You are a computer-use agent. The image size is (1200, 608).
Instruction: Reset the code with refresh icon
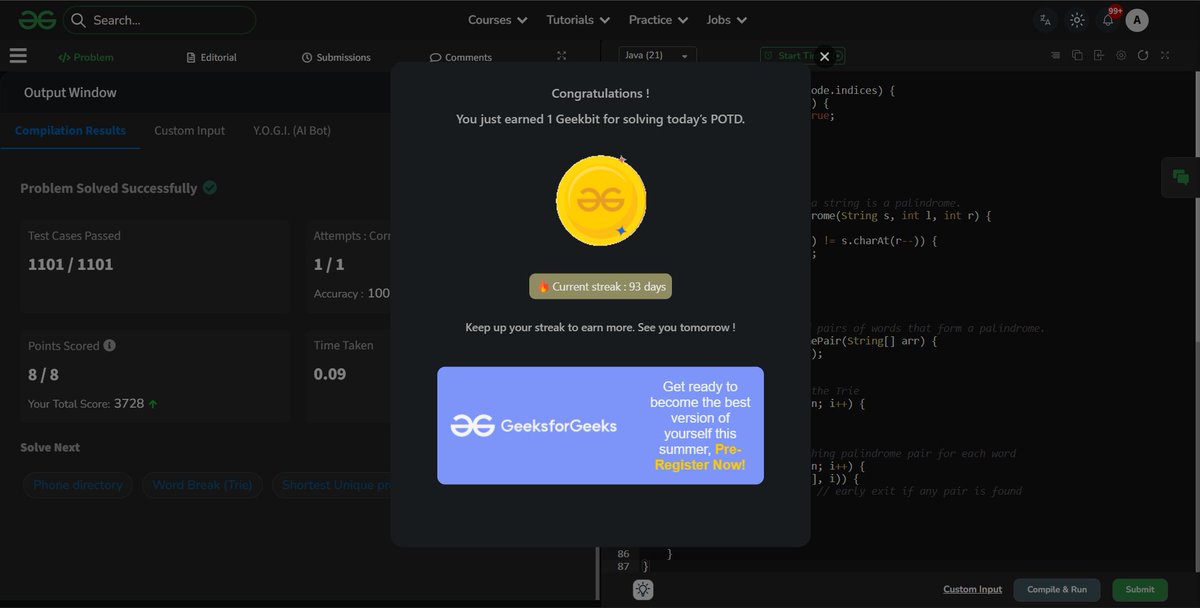point(1143,56)
